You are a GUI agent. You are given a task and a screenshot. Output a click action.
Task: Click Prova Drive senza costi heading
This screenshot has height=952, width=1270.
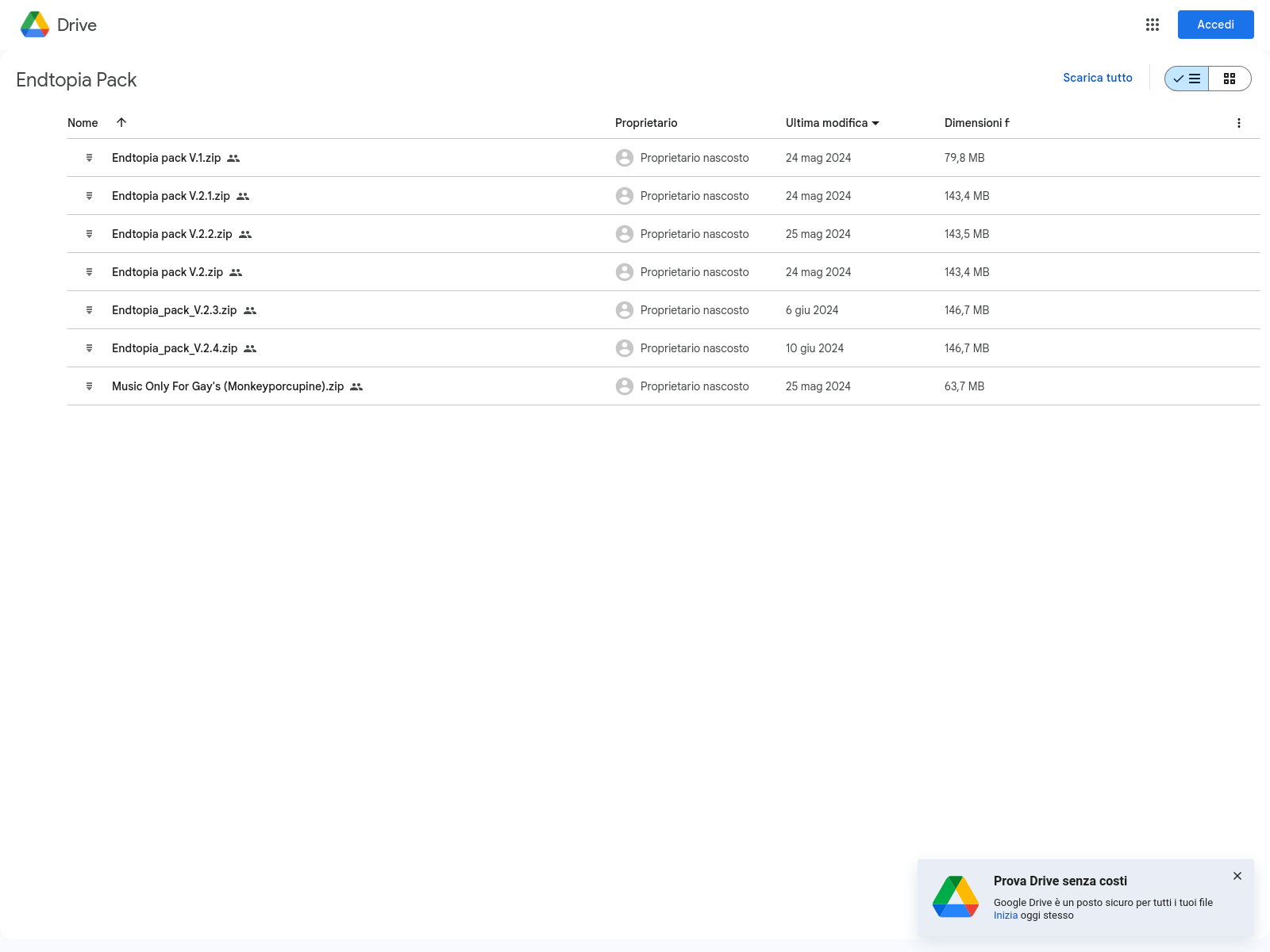click(x=1060, y=881)
